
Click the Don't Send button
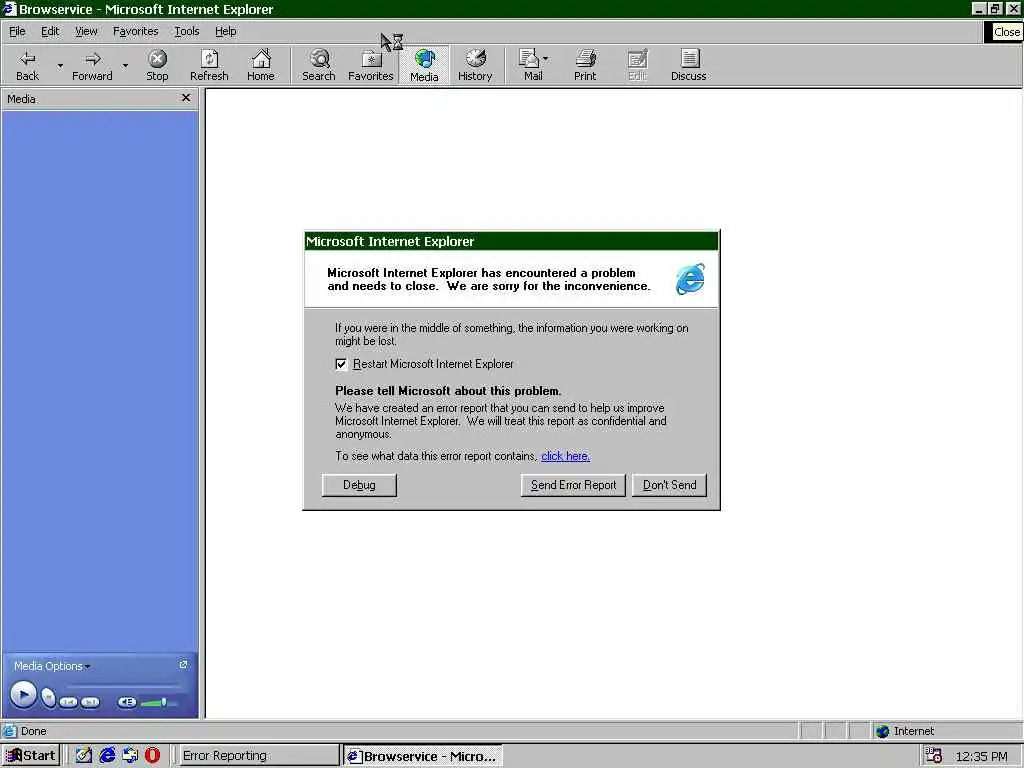669,485
